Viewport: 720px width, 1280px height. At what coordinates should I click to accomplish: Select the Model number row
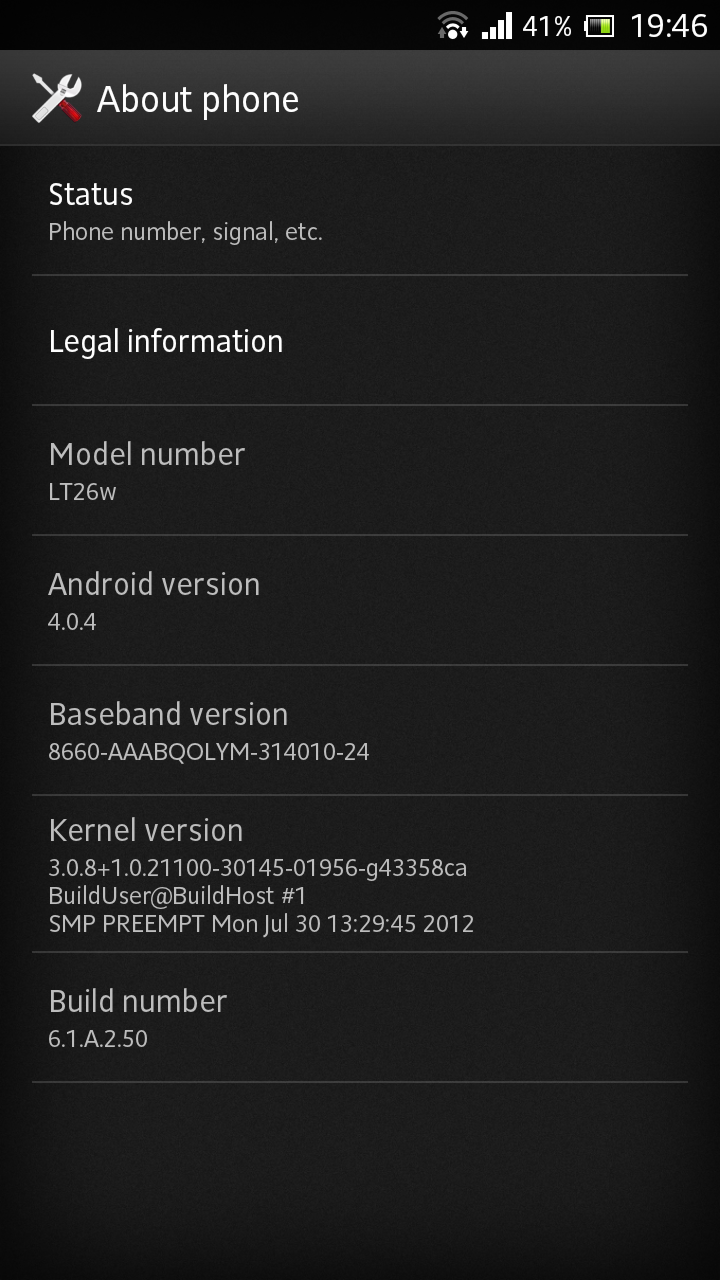click(360, 471)
